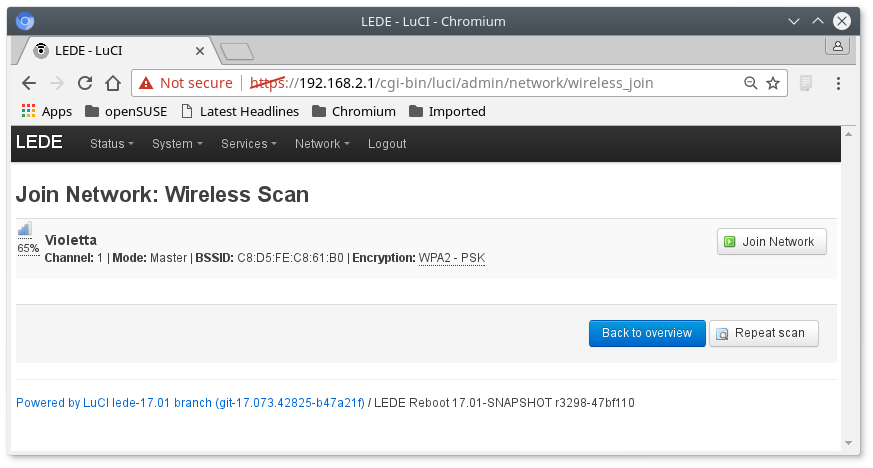Open the Status dropdown menu

click(112, 144)
